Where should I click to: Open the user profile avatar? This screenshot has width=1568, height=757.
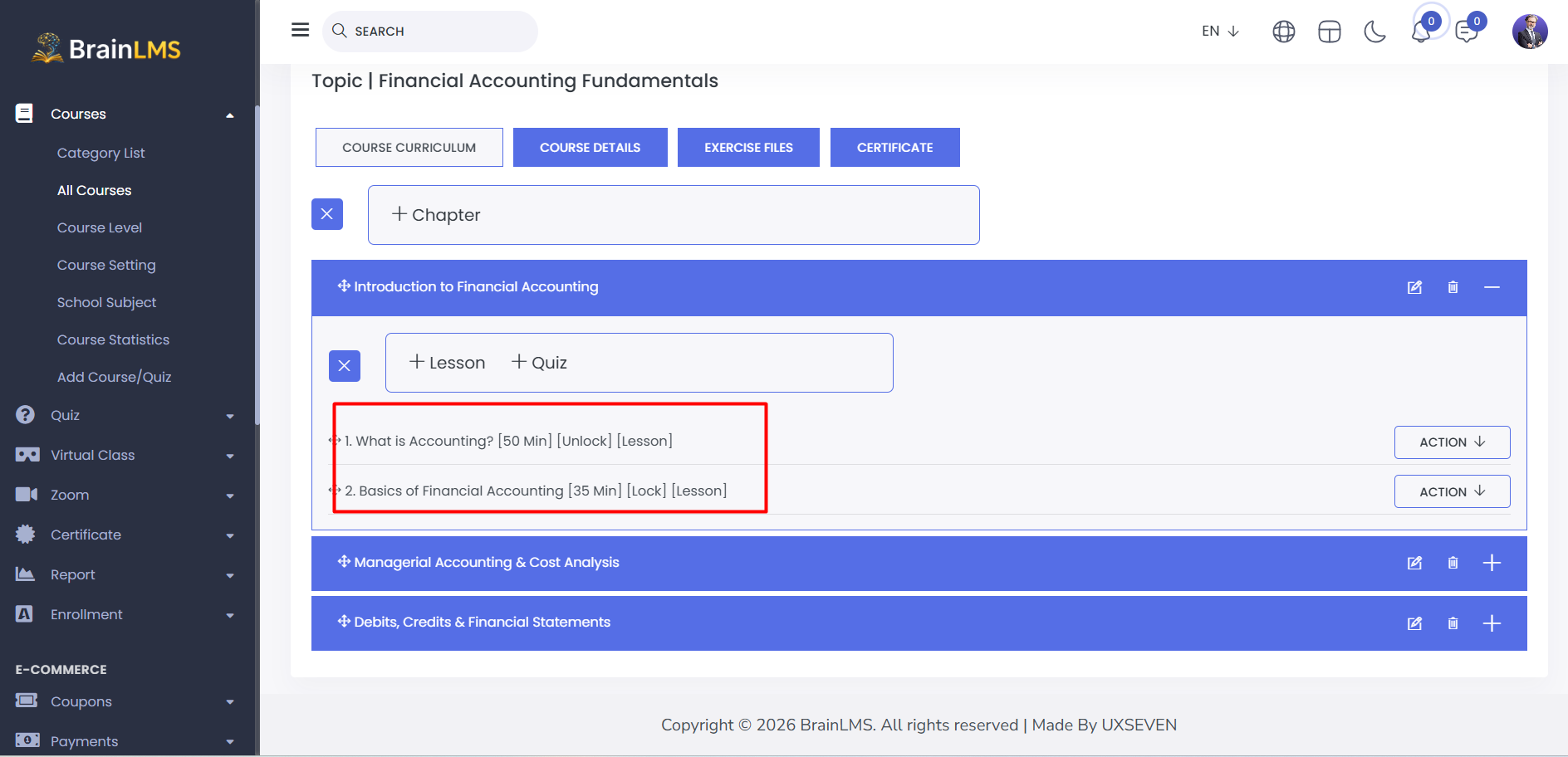coord(1530,32)
